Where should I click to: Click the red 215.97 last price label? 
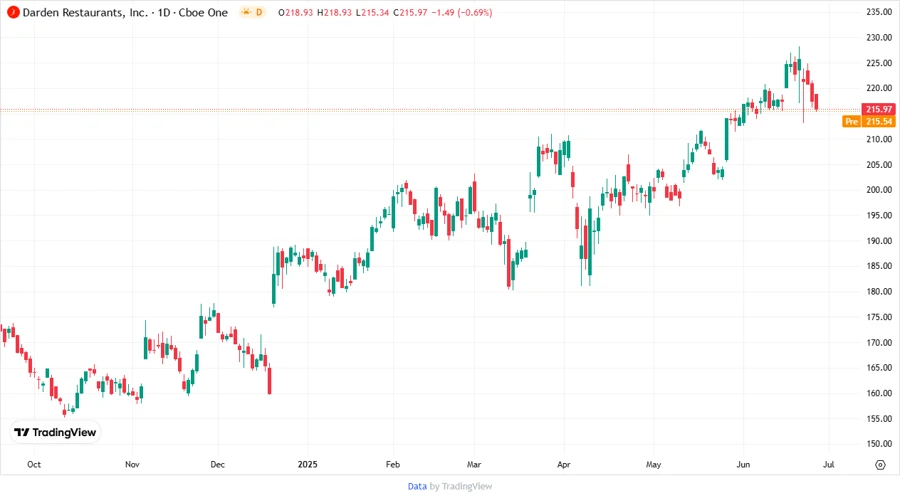coord(879,109)
